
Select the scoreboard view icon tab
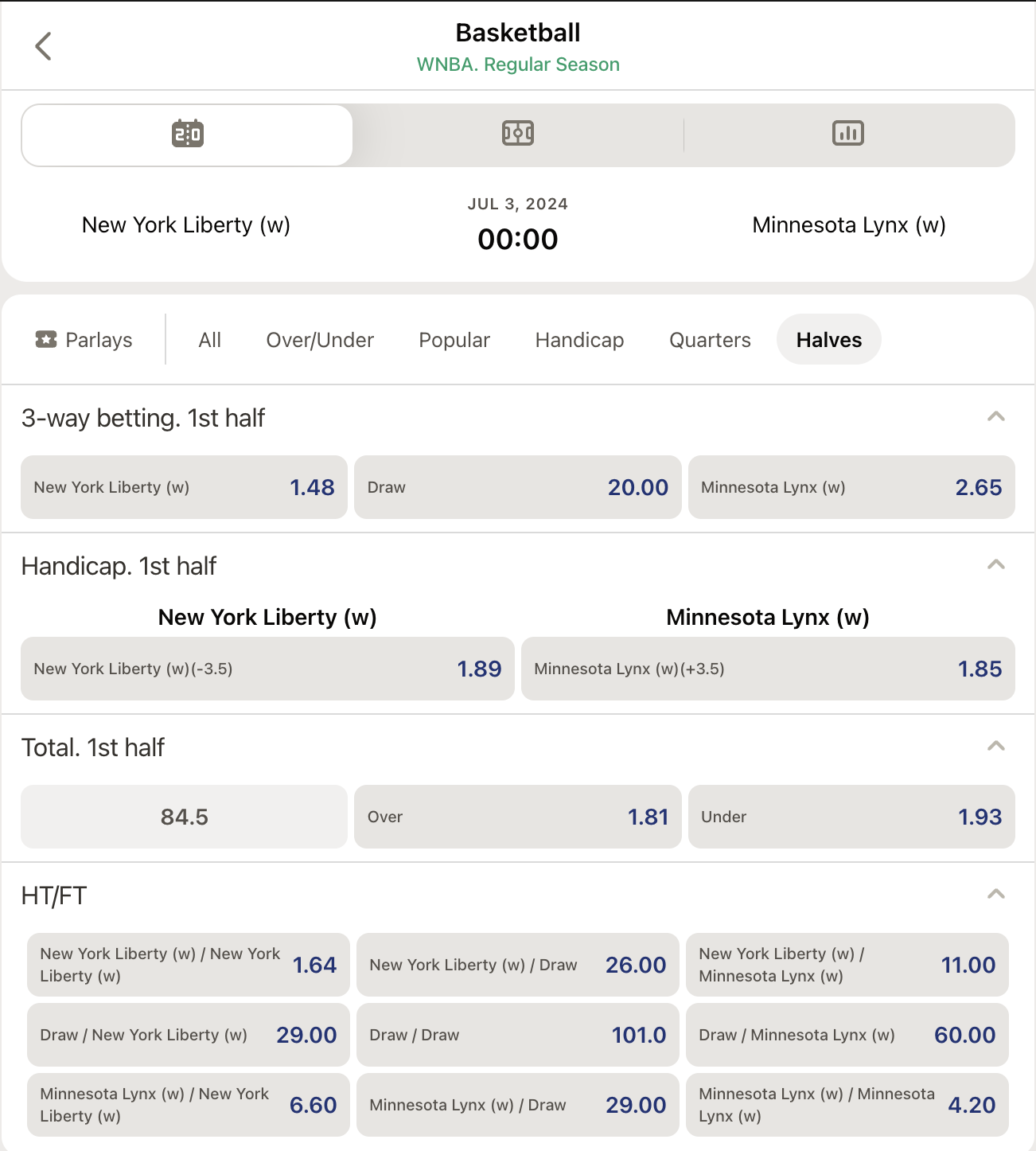coord(188,135)
